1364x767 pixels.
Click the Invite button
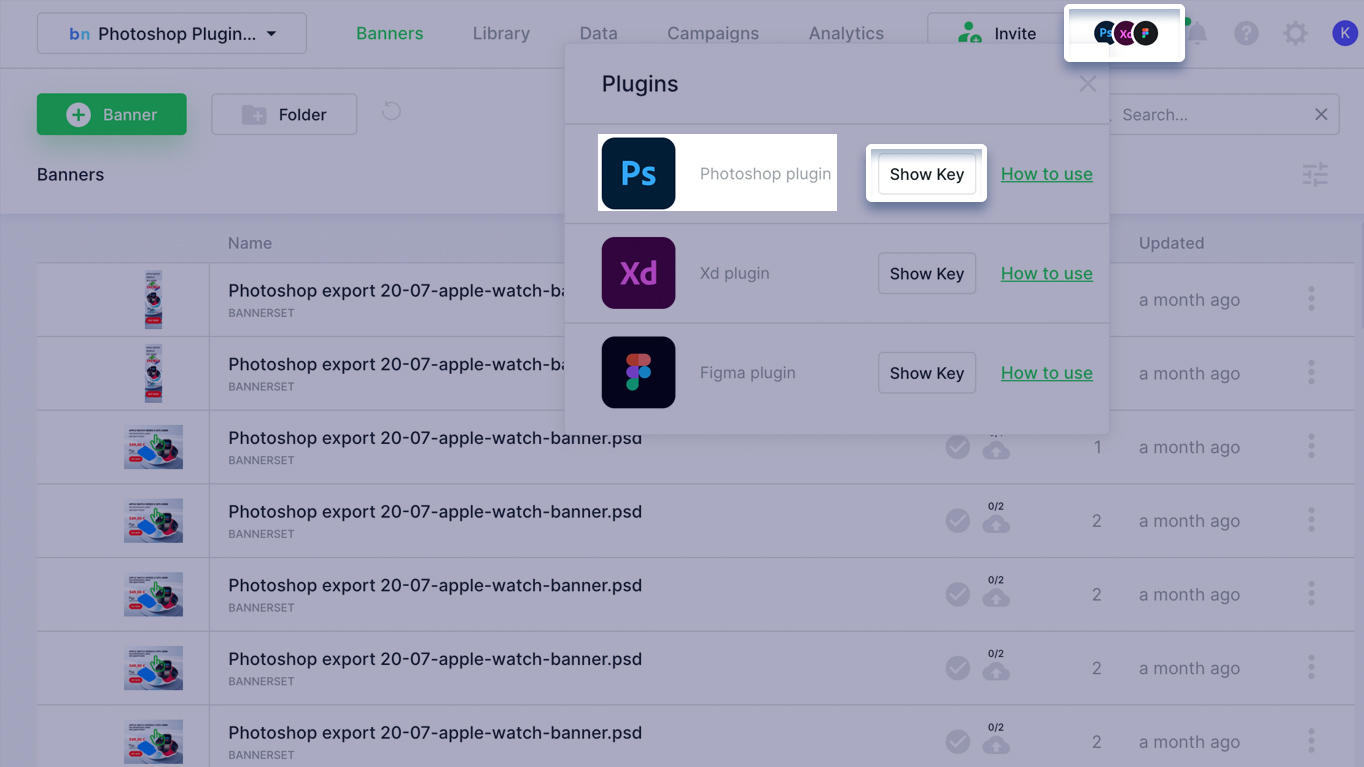[996, 33]
